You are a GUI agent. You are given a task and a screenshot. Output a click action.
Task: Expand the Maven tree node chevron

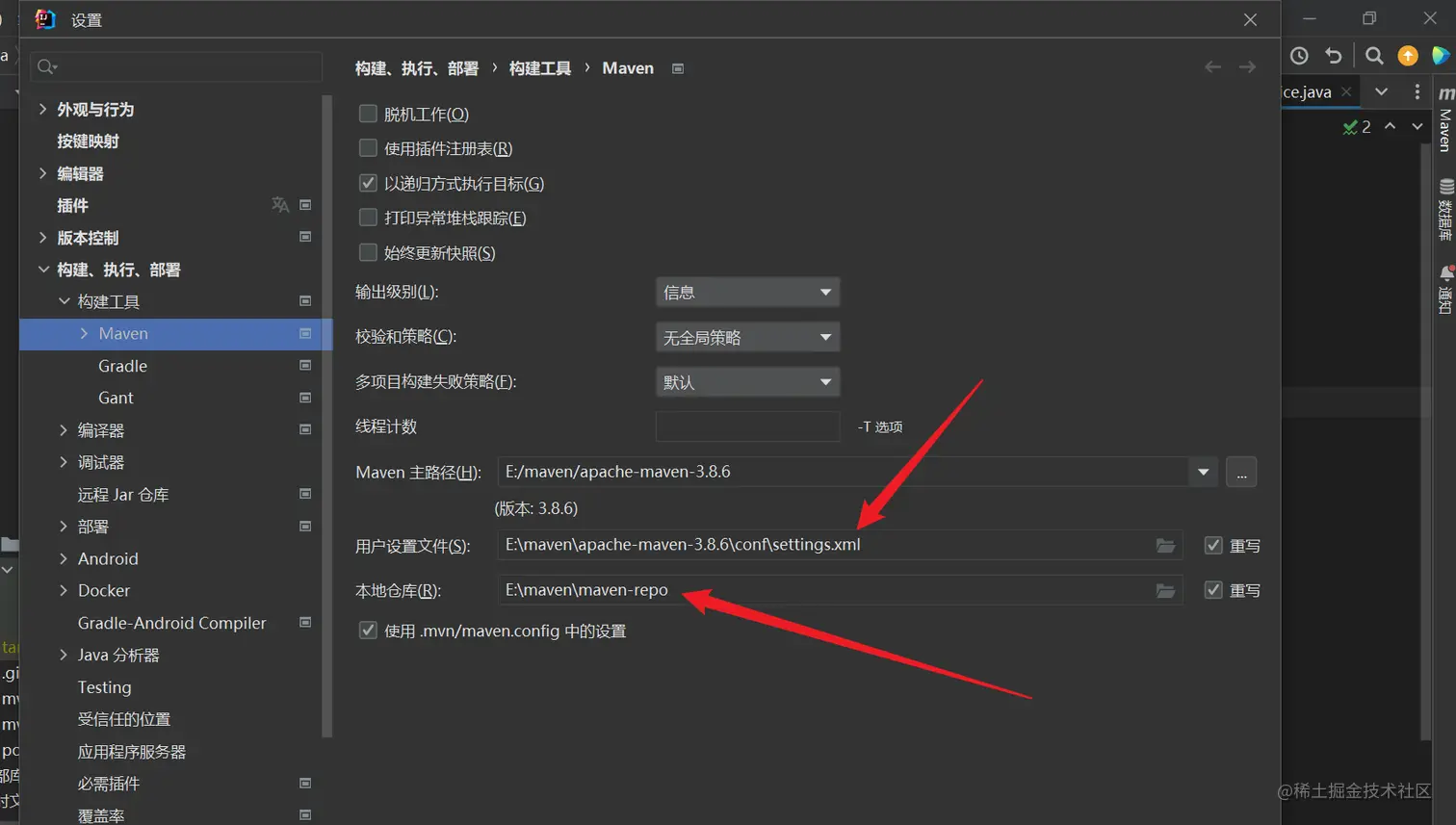(84, 333)
